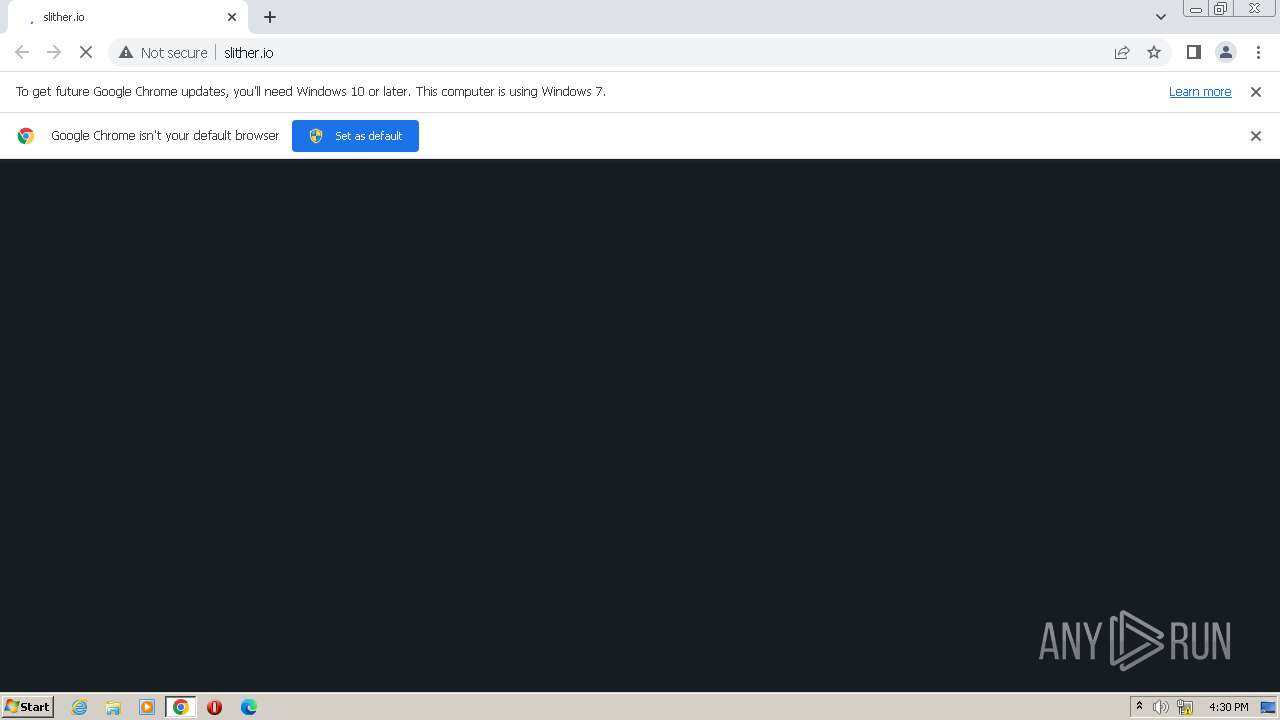Click the Chrome logo in infobar
1280x720 pixels.
click(26, 136)
